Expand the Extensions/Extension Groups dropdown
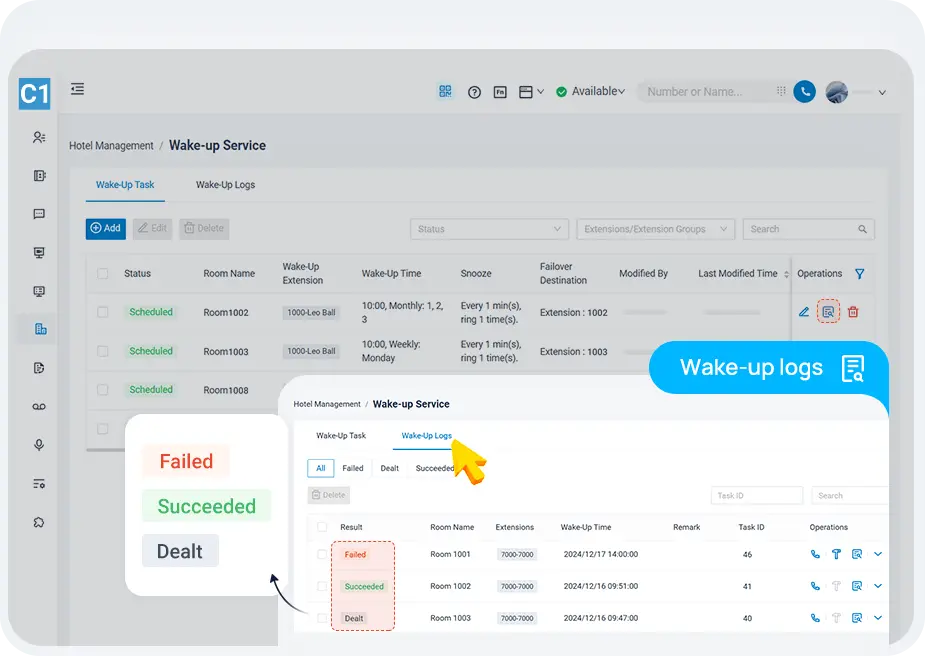This screenshot has height=656, width=925. (x=655, y=229)
